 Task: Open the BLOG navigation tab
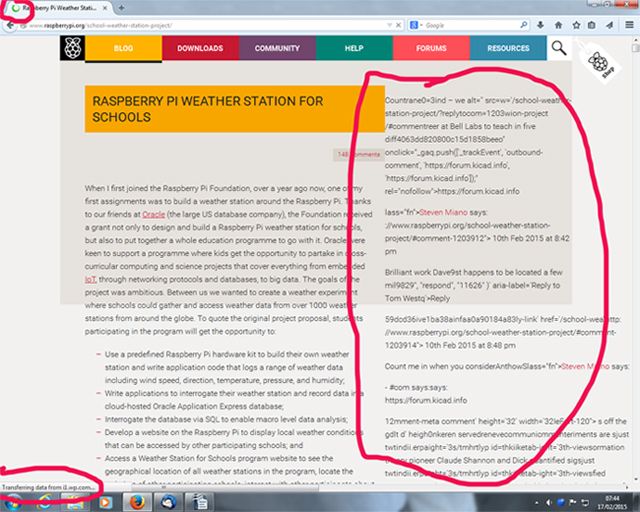point(123,48)
